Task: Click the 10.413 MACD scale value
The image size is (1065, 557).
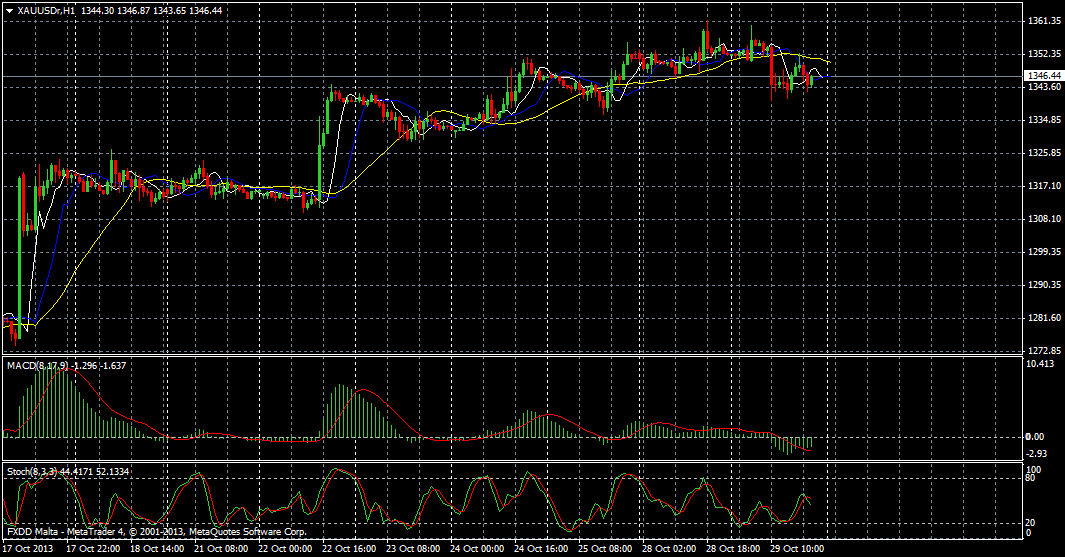Action: pos(1041,364)
